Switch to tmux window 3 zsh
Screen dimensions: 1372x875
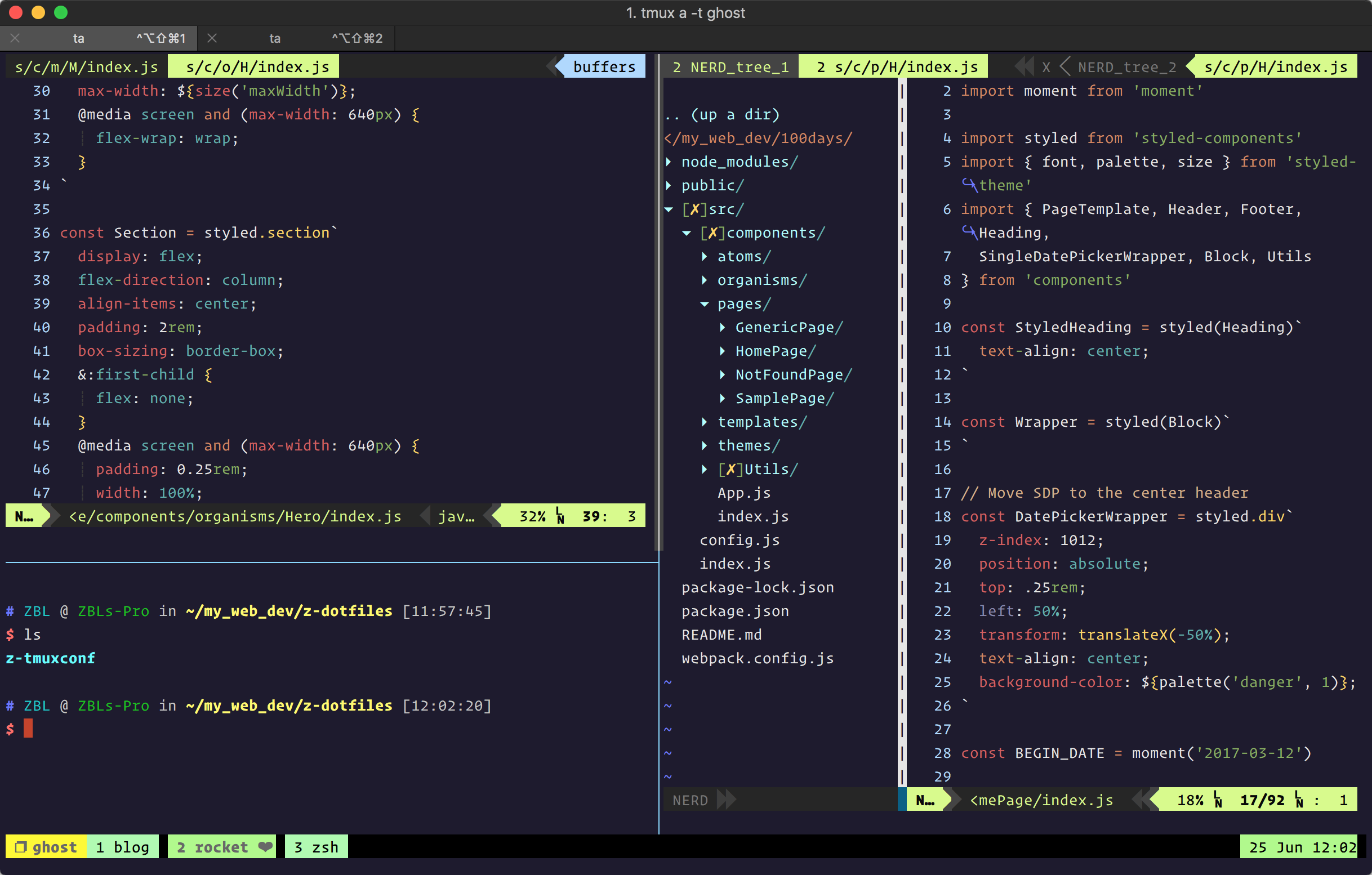(x=316, y=846)
